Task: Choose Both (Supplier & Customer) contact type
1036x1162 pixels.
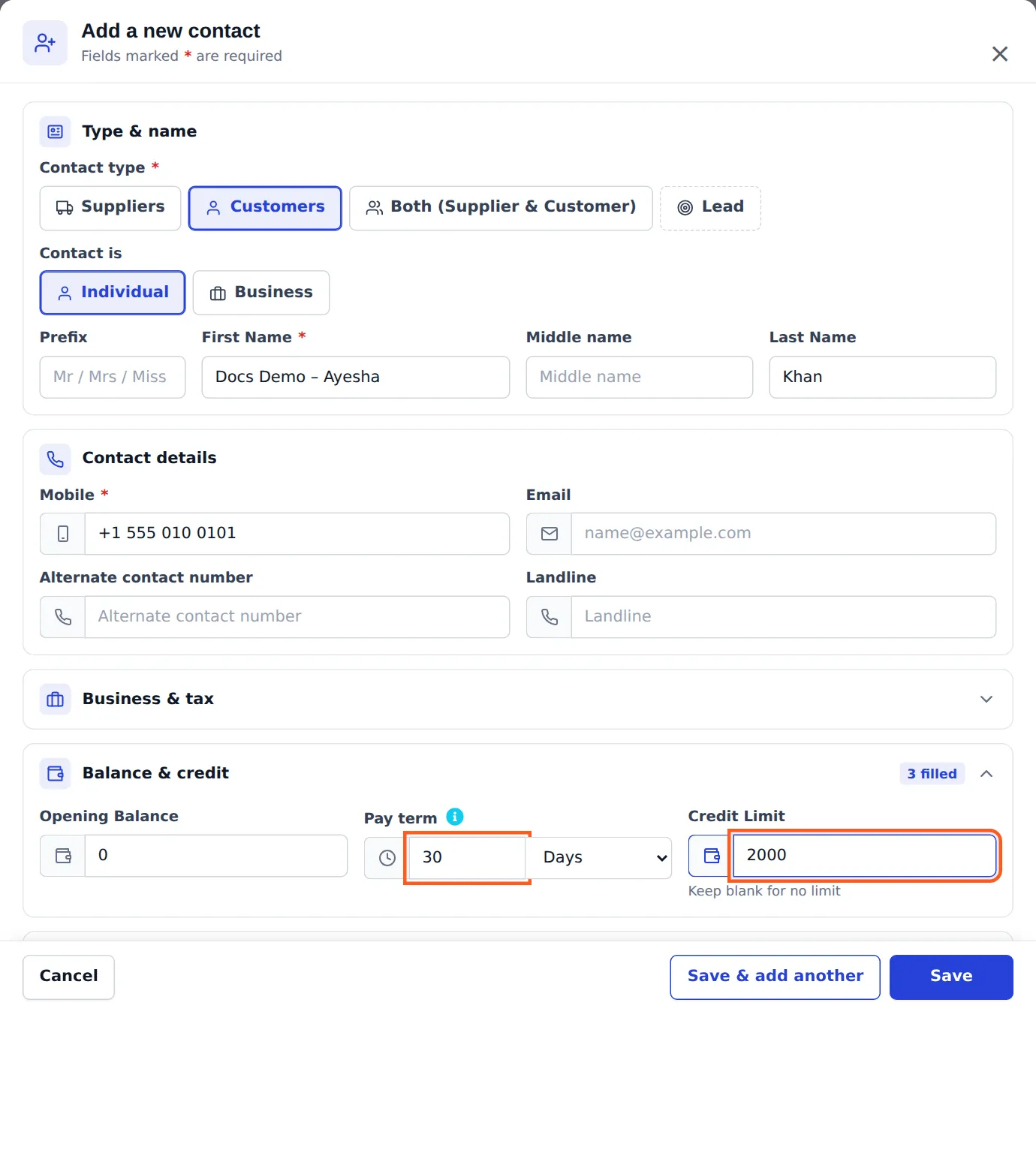Action: pyautogui.click(x=501, y=208)
